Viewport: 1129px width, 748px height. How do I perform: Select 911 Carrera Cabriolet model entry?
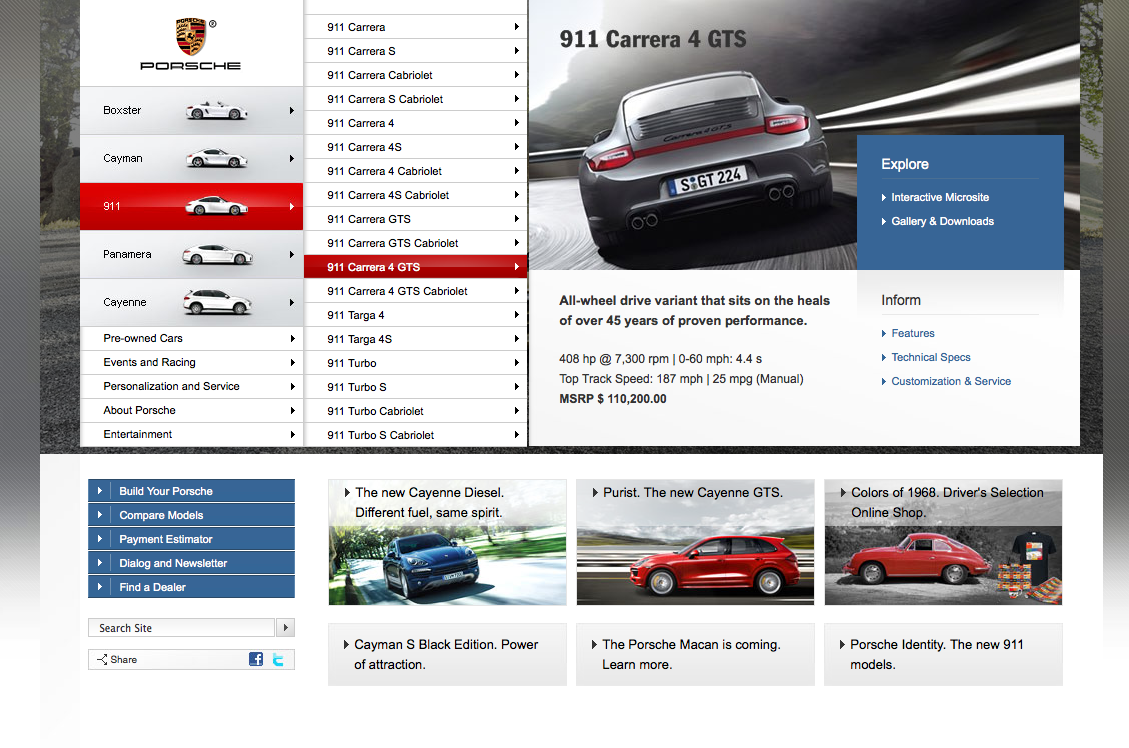(x=415, y=75)
